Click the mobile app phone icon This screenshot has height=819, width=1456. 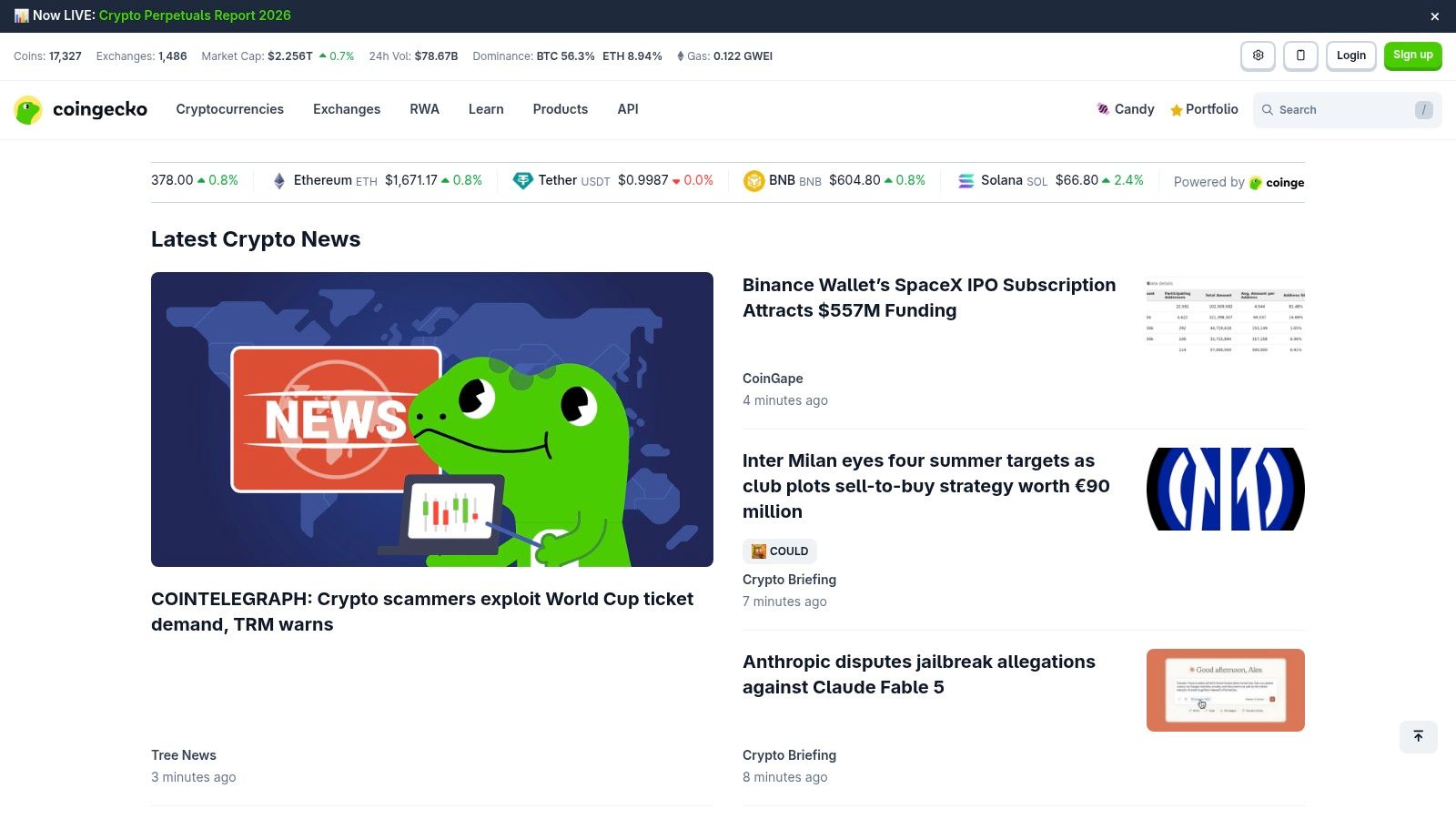1300,56
